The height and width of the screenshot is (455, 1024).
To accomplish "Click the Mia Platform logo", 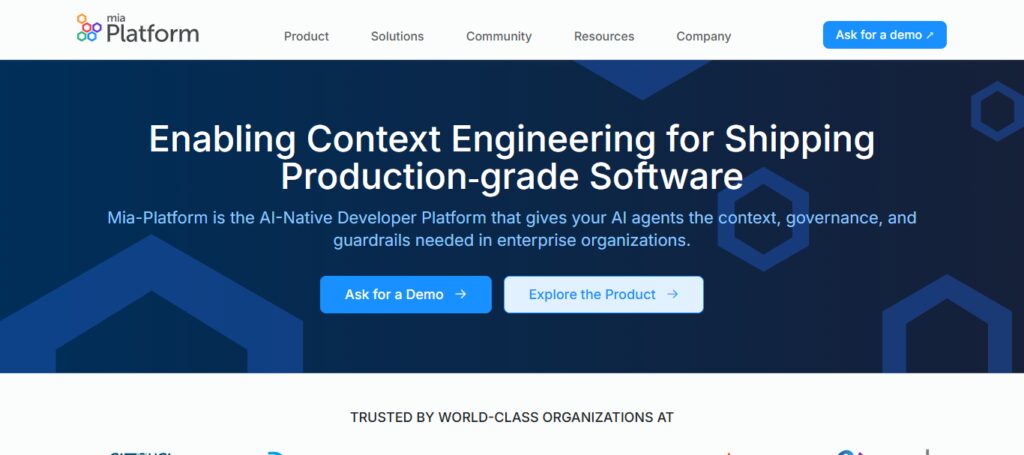I will 138,29.
